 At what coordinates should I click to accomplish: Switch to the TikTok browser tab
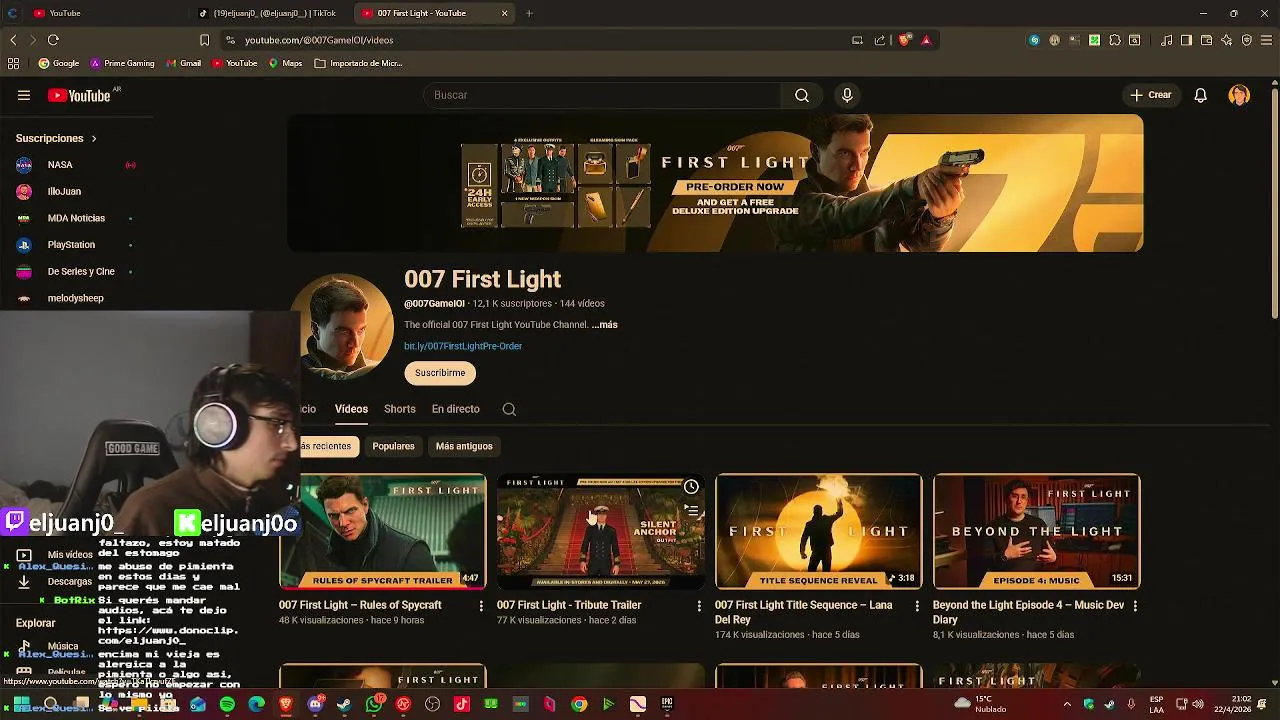click(x=267, y=13)
